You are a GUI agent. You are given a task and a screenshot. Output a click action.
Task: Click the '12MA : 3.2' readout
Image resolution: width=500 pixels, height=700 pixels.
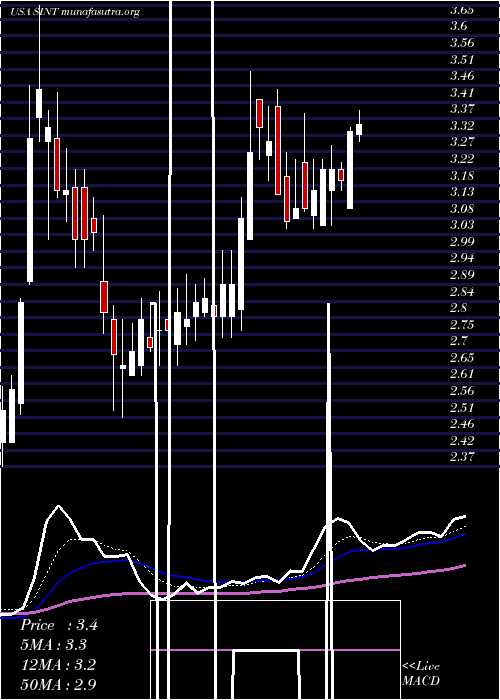coord(58,665)
